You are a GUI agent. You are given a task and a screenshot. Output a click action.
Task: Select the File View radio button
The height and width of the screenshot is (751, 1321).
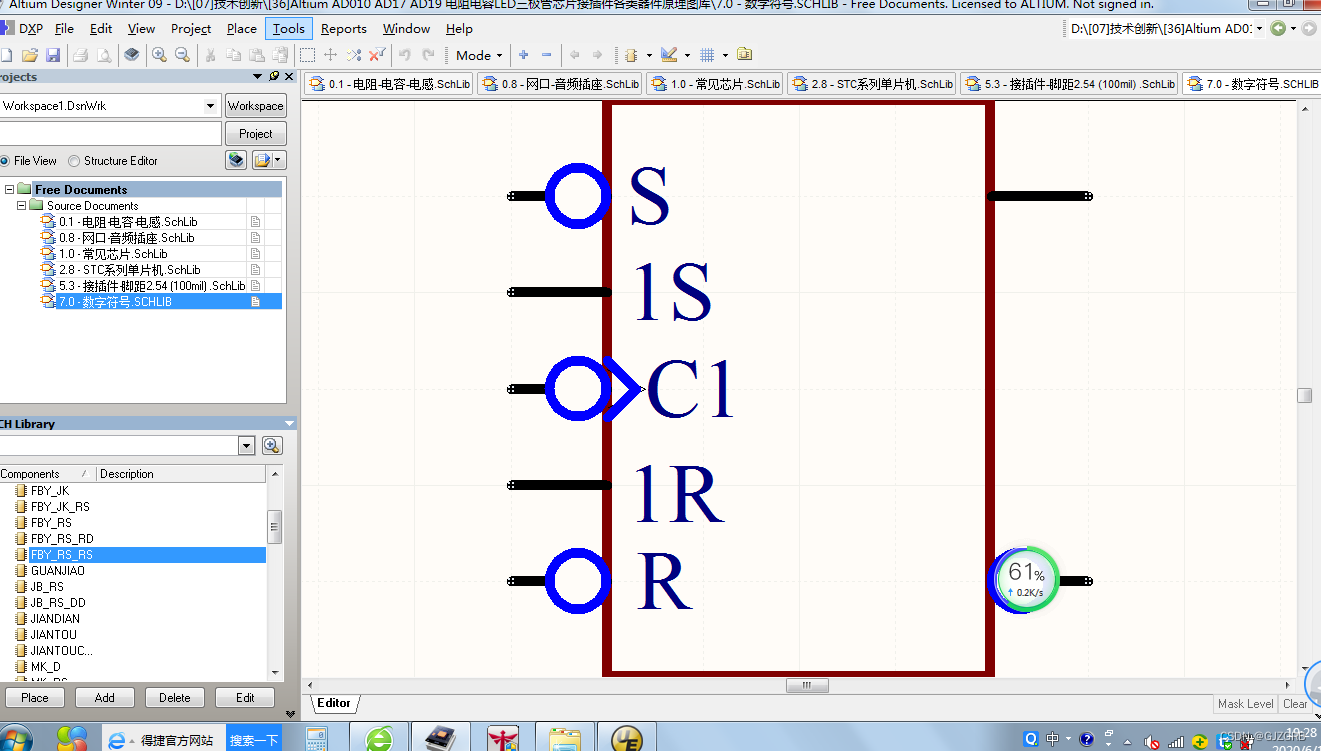point(4,161)
